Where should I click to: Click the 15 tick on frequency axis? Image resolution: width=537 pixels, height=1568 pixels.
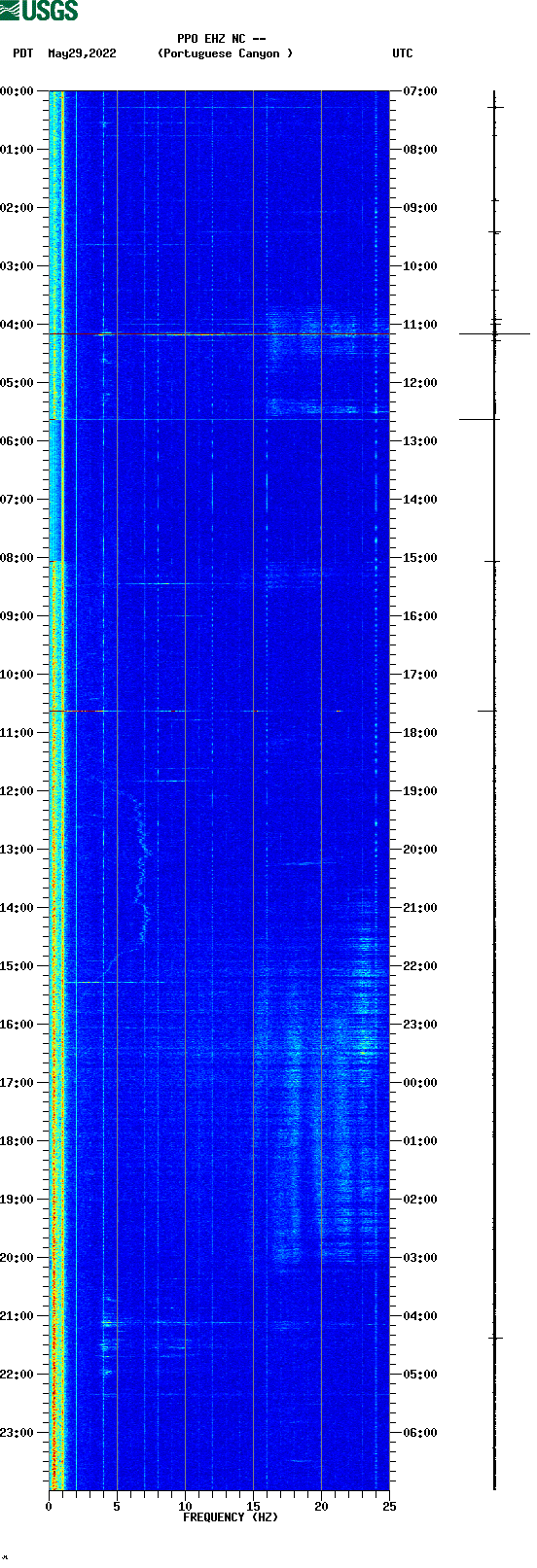[253, 1507]
